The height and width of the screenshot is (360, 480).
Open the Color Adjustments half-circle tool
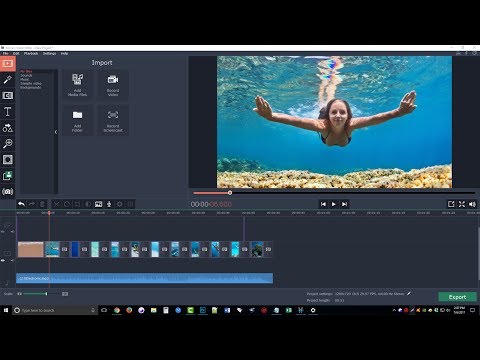(88, 204)
